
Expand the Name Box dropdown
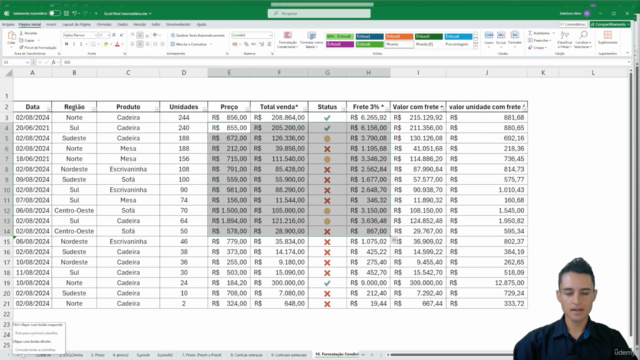click(x=27, y=62)
